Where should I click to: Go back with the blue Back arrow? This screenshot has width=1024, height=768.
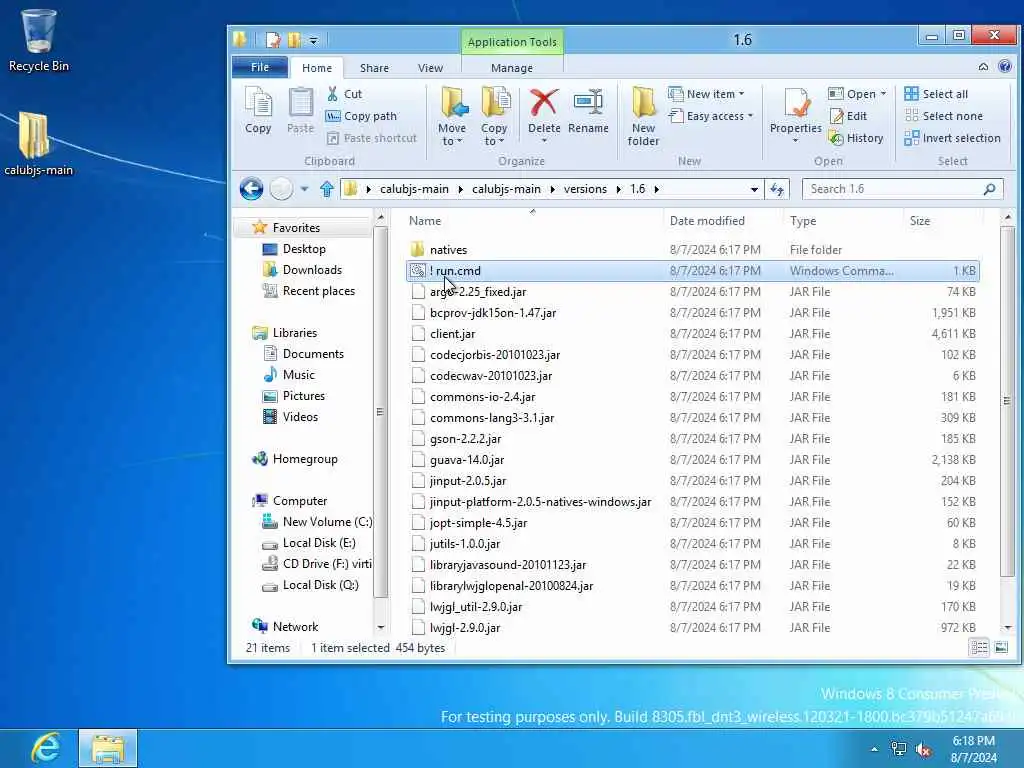tap(251, 189)
